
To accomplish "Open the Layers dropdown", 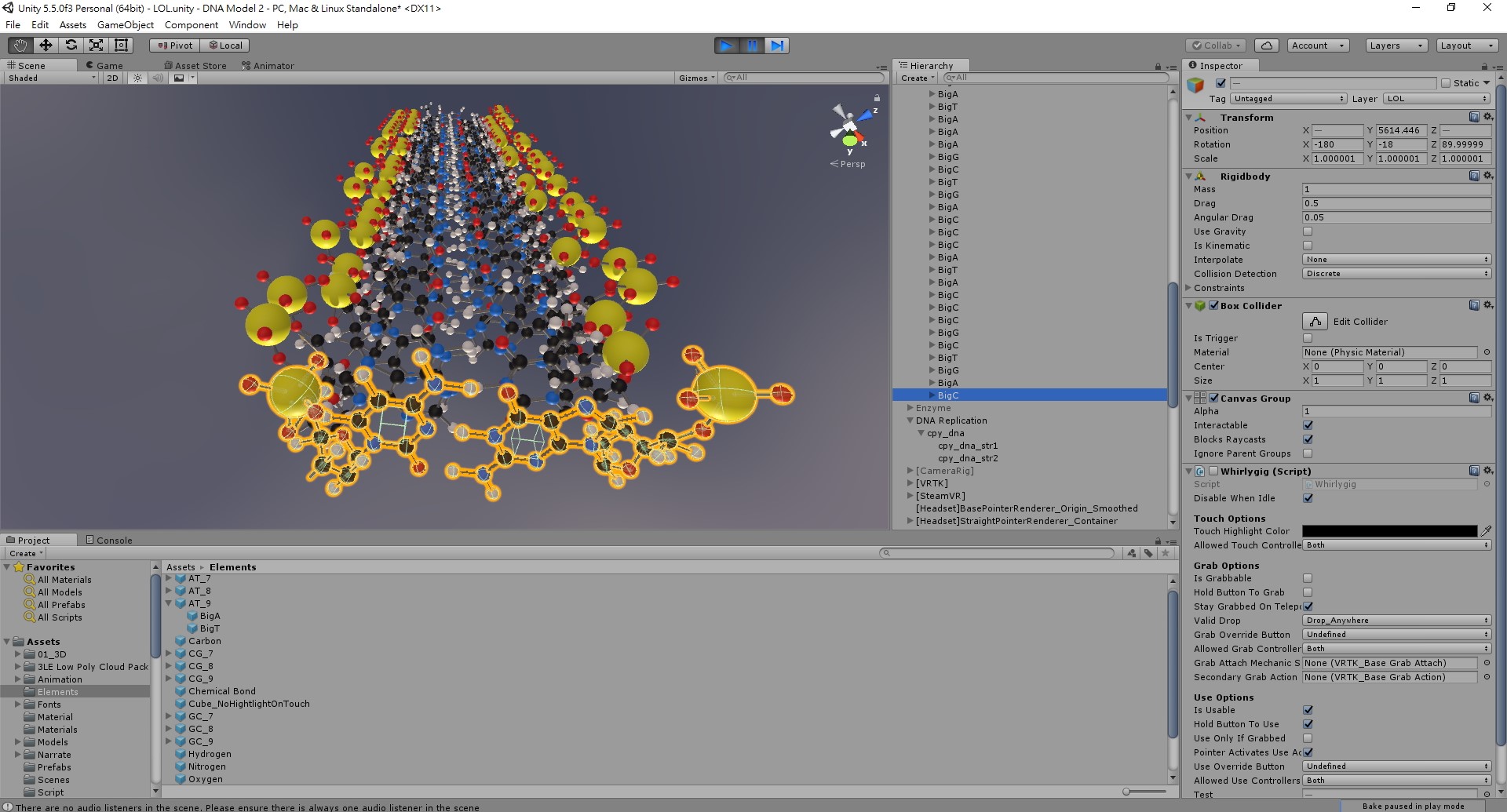I will click(1396, 46).
